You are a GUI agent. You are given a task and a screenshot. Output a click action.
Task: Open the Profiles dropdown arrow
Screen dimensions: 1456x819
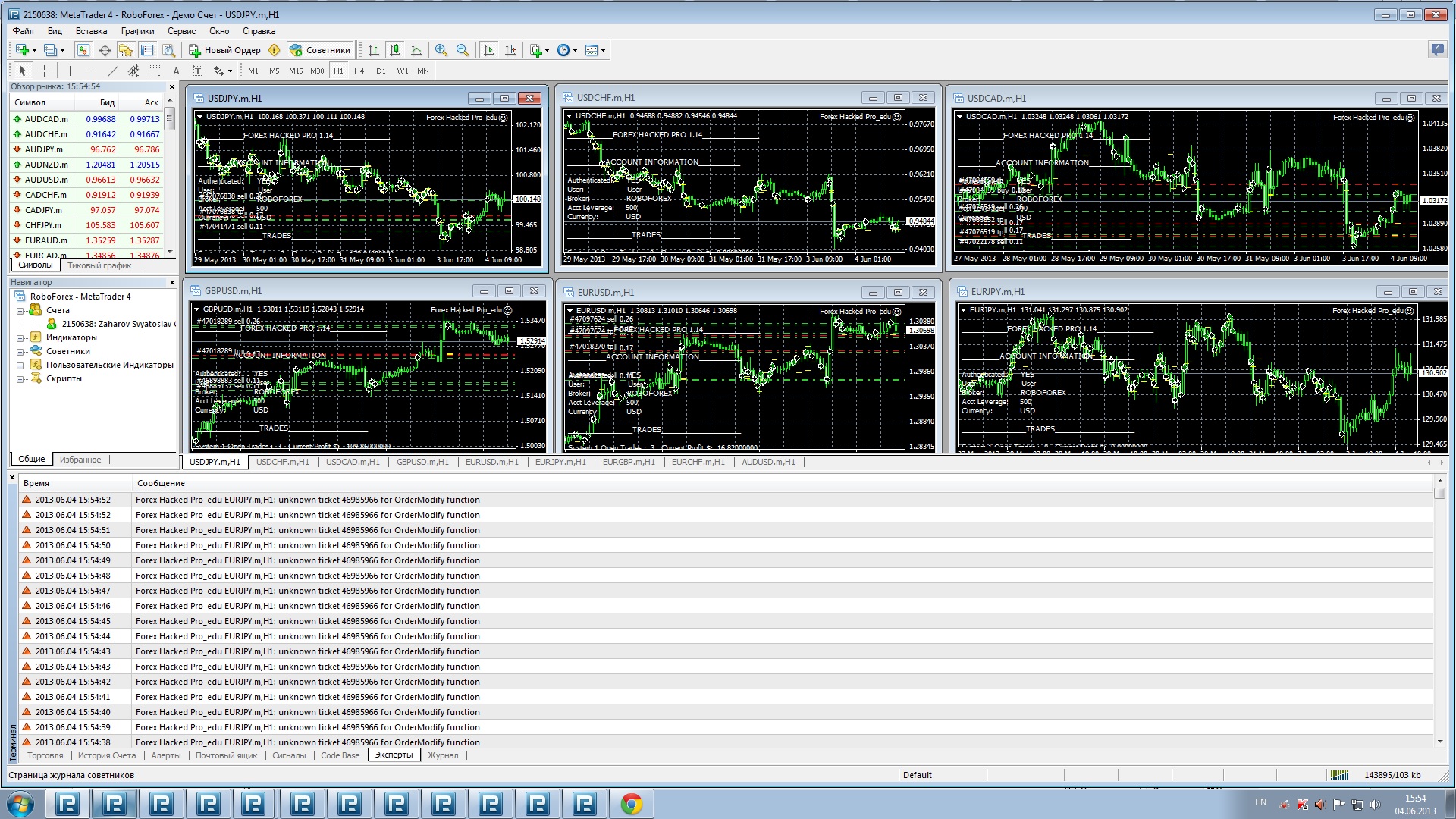click(x=62, y=50)
